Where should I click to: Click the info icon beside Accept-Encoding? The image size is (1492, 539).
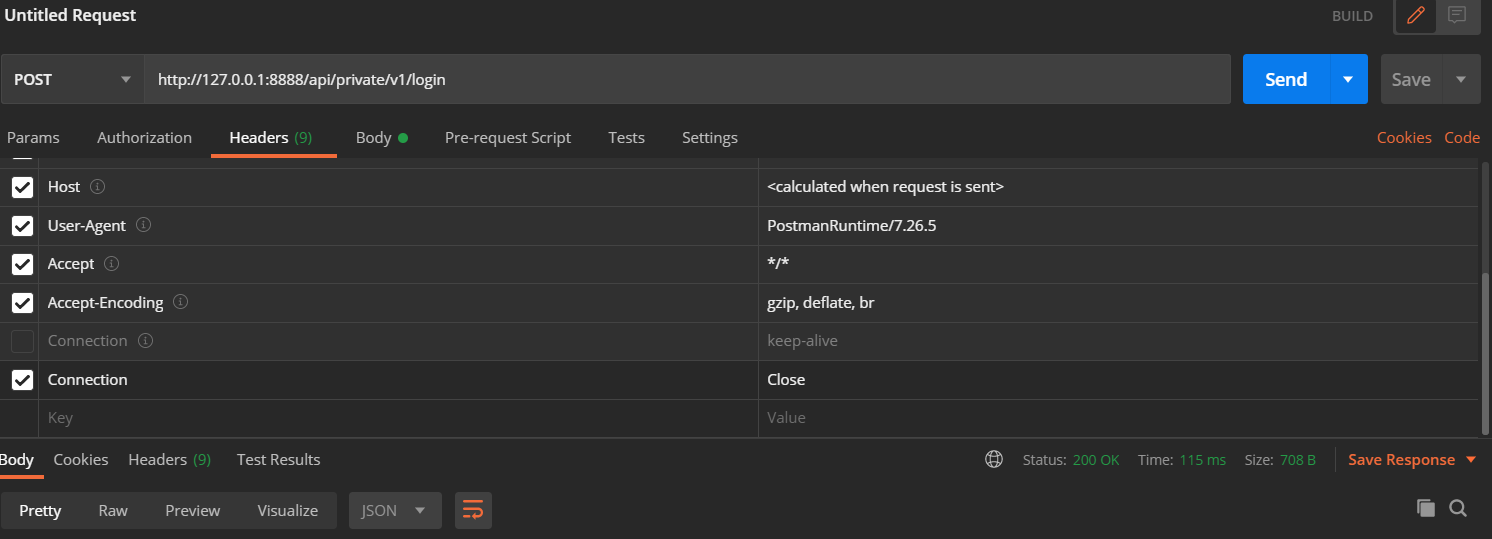pos(181,302)
